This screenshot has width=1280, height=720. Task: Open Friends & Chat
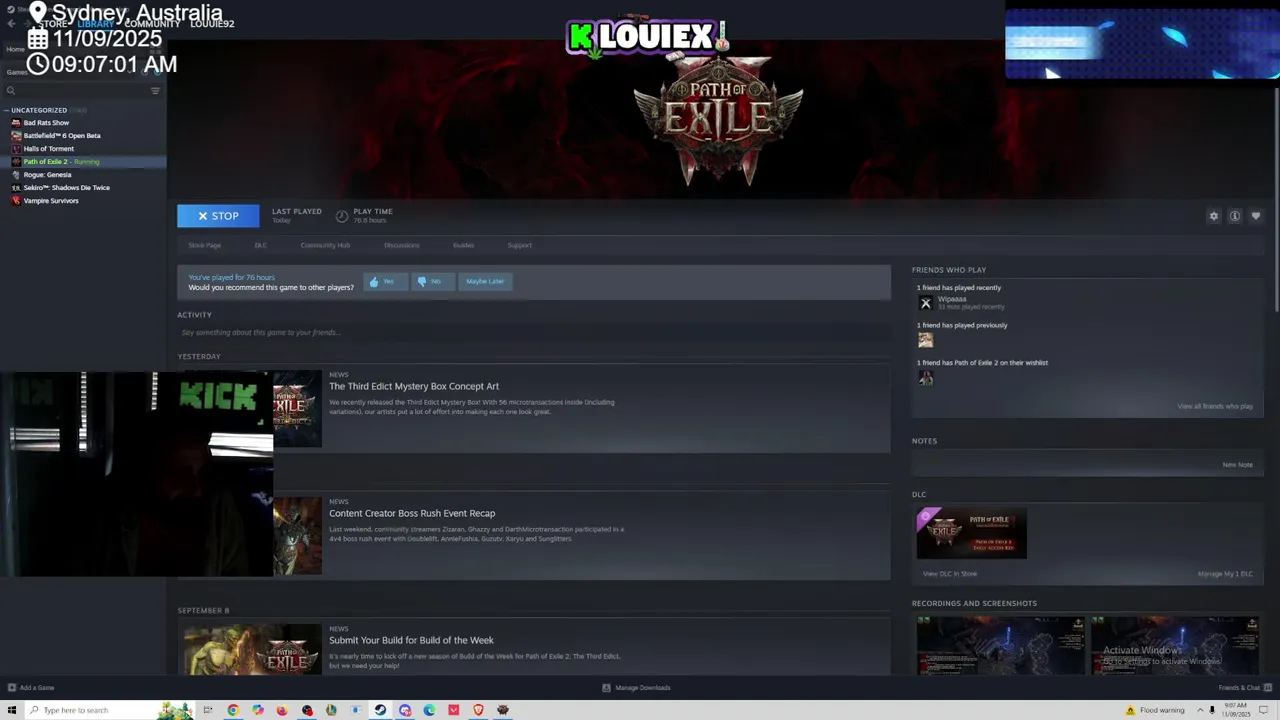coord(1243,688)
